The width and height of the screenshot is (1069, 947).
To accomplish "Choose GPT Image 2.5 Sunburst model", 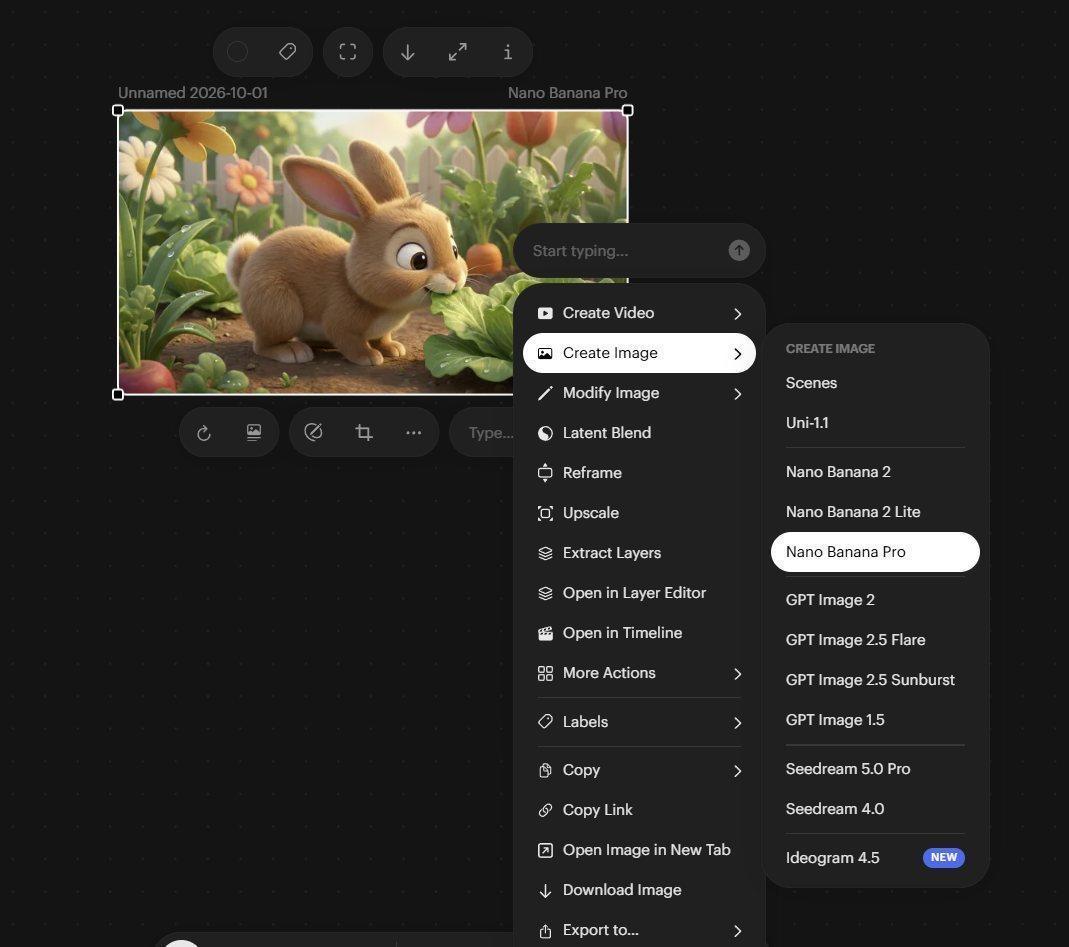I will pyautogui.click(x=875, y=680).
